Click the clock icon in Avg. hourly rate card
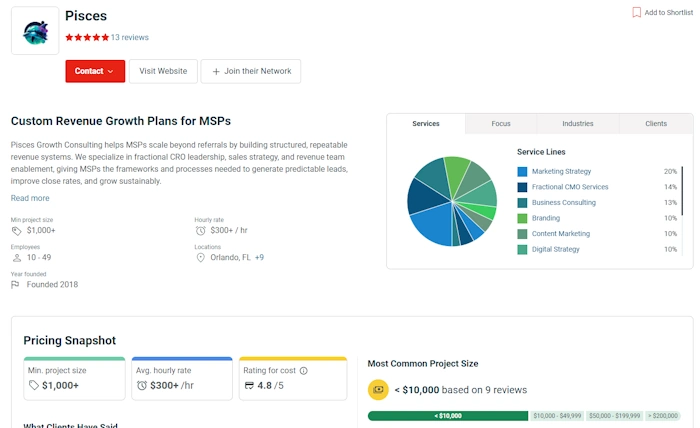The width and height of the screenshot is (700, 428). [142, 385]
